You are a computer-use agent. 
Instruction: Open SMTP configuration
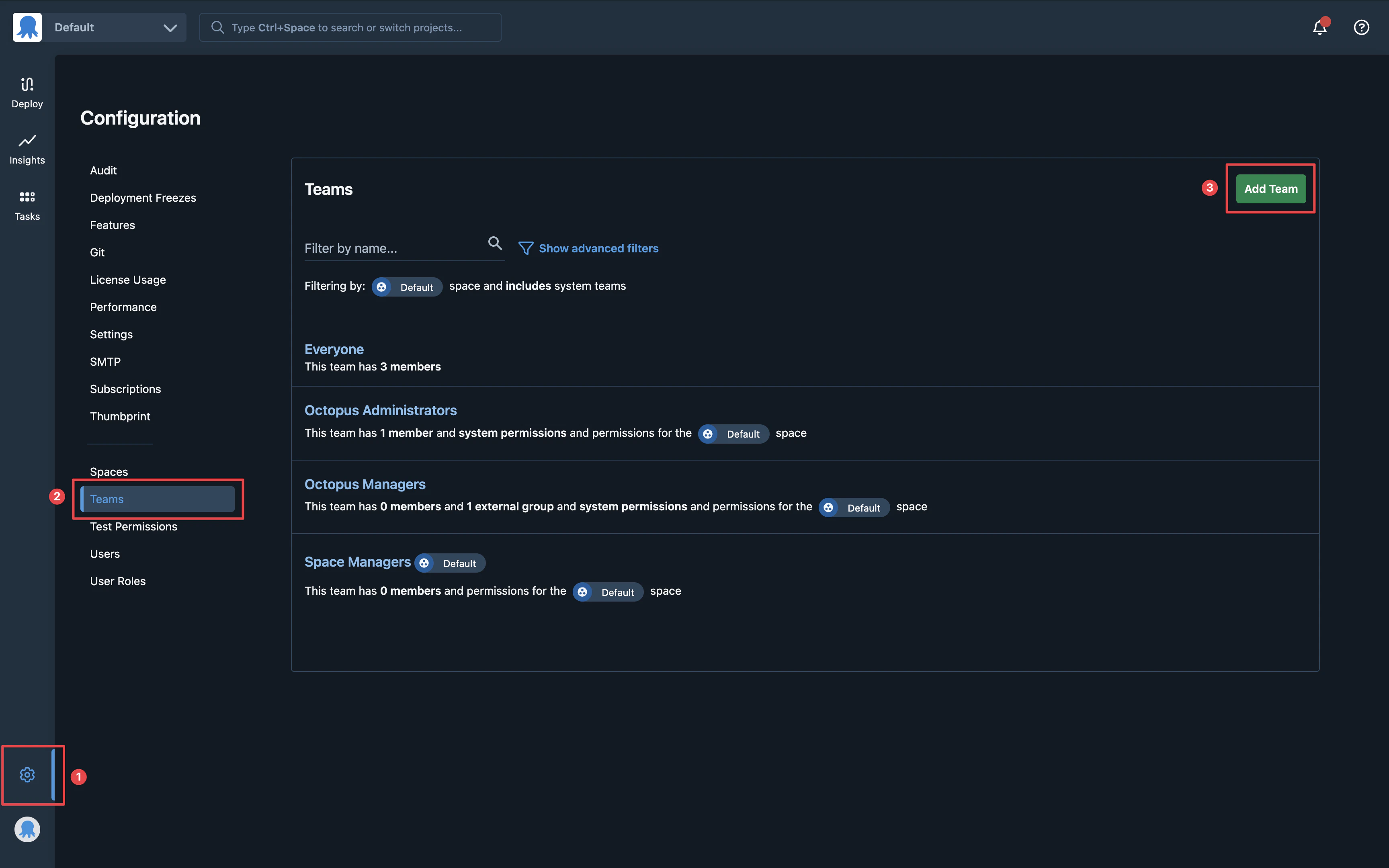click(105, 362)
